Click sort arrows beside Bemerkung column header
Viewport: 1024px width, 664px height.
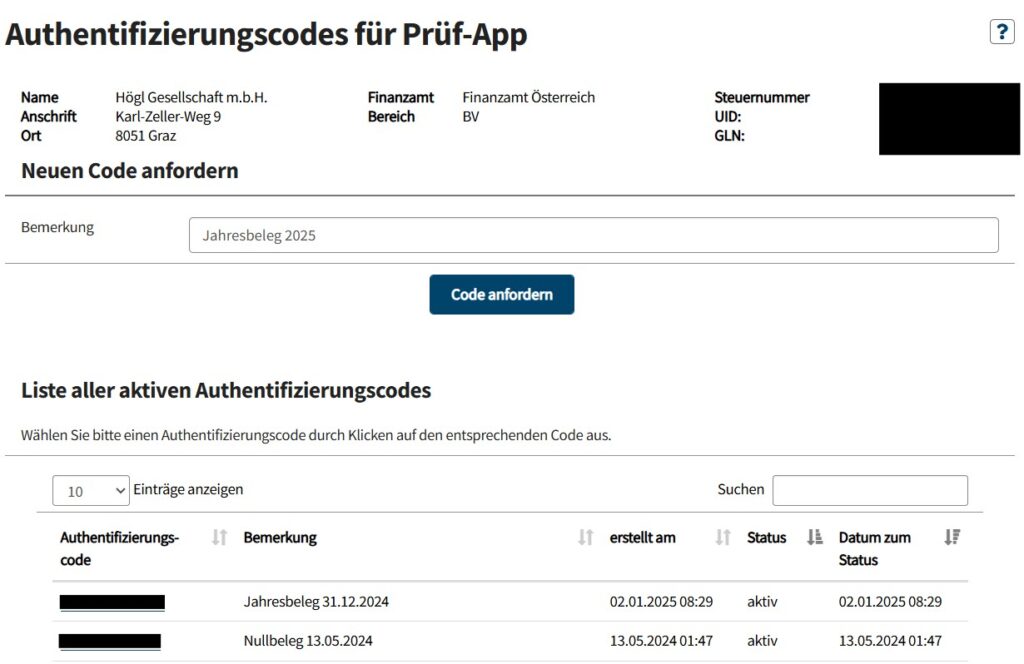click(x=586, y=538)
